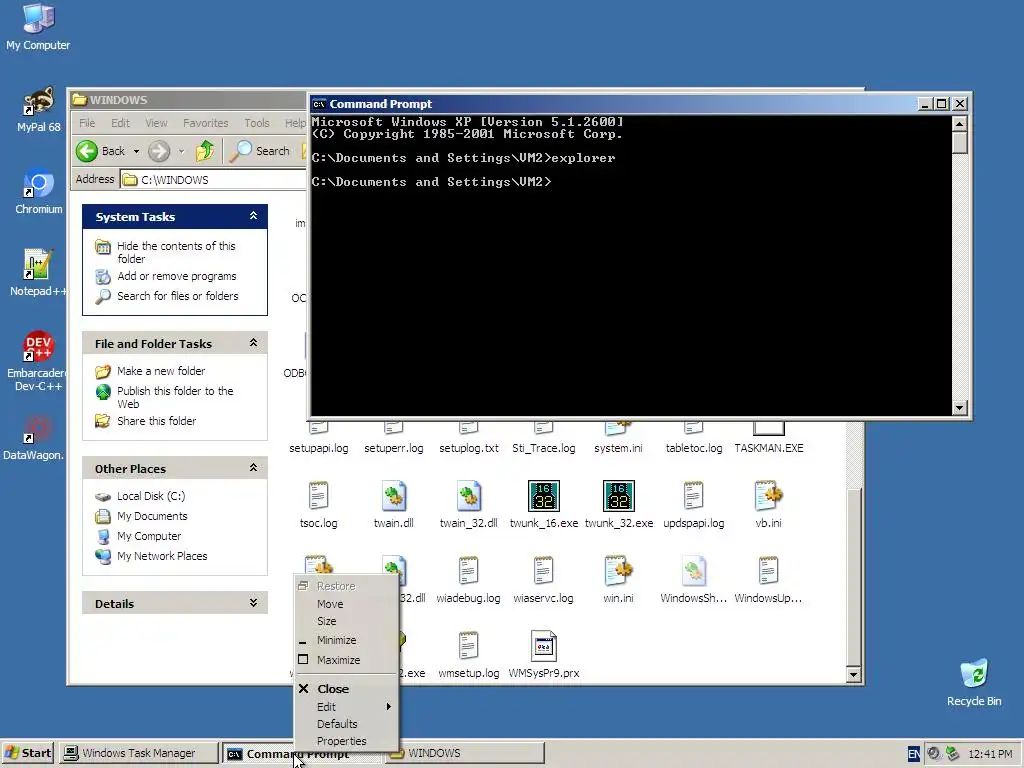Go up one folder level in explorer

click(205, 151)
